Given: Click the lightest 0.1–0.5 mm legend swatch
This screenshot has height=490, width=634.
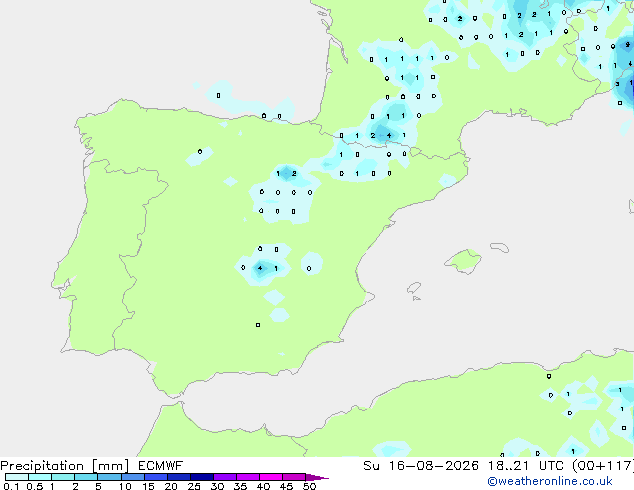Looking at the screenshot, I should tap(17, 477).
